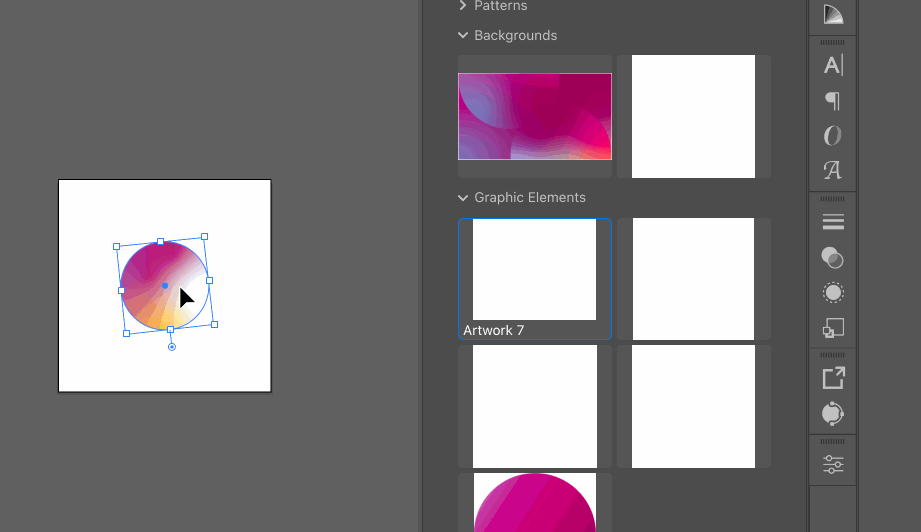Open the Character panel icon

click(x=833, y=65)
